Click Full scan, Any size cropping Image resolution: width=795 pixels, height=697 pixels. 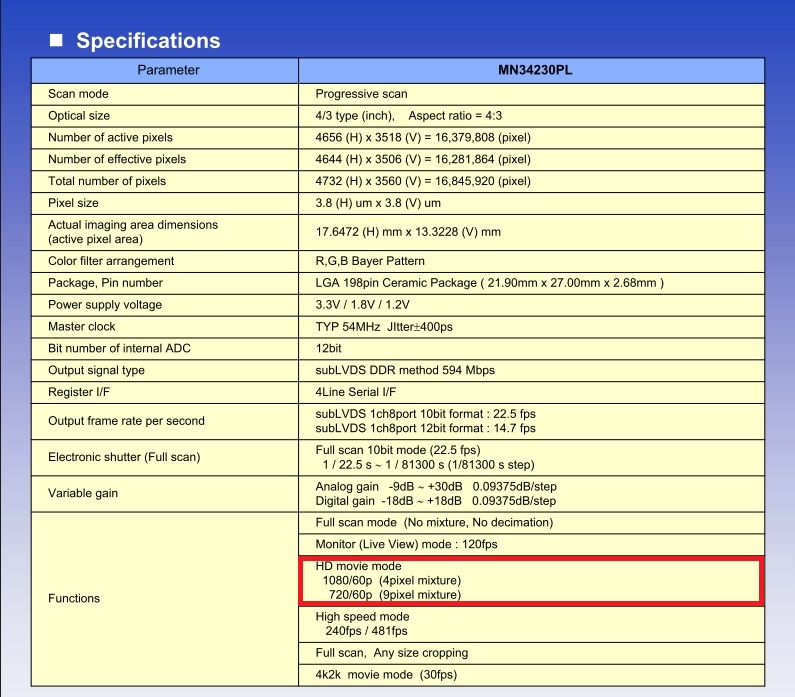391,653
